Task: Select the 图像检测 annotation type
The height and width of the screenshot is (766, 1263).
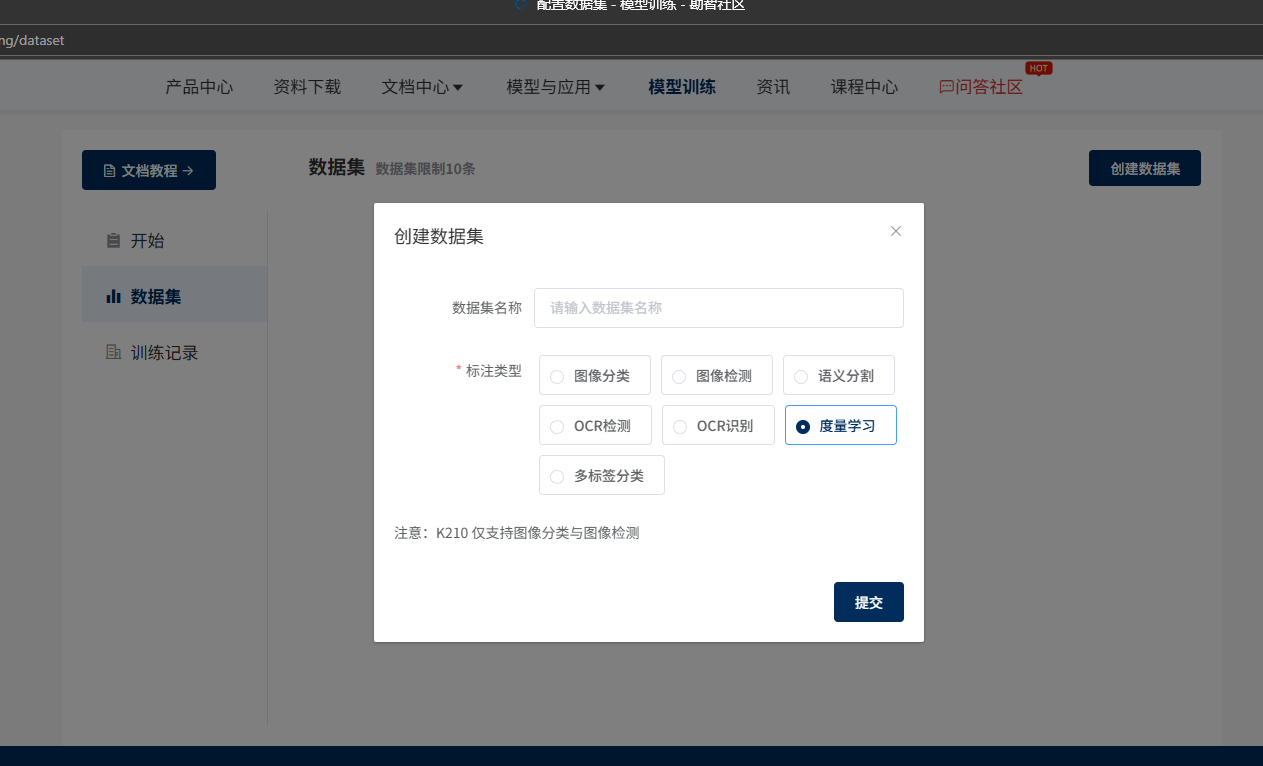Action: [x=679, y=376]
